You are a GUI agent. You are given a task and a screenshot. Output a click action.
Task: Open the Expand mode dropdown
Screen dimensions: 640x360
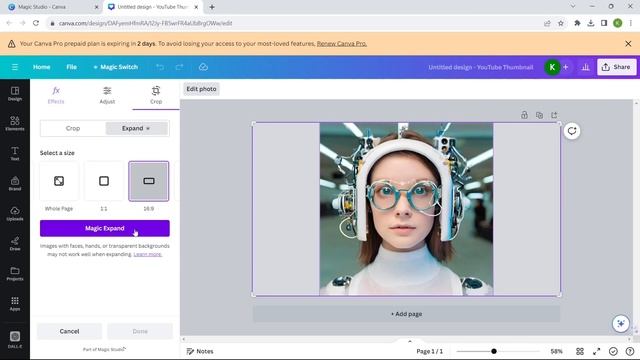tap(136, 128)
